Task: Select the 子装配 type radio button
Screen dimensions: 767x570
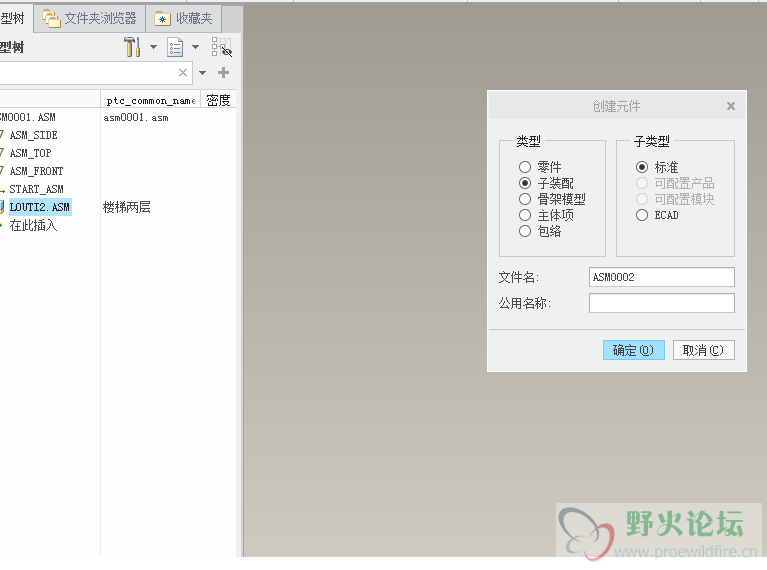Action: coord(525,183)
